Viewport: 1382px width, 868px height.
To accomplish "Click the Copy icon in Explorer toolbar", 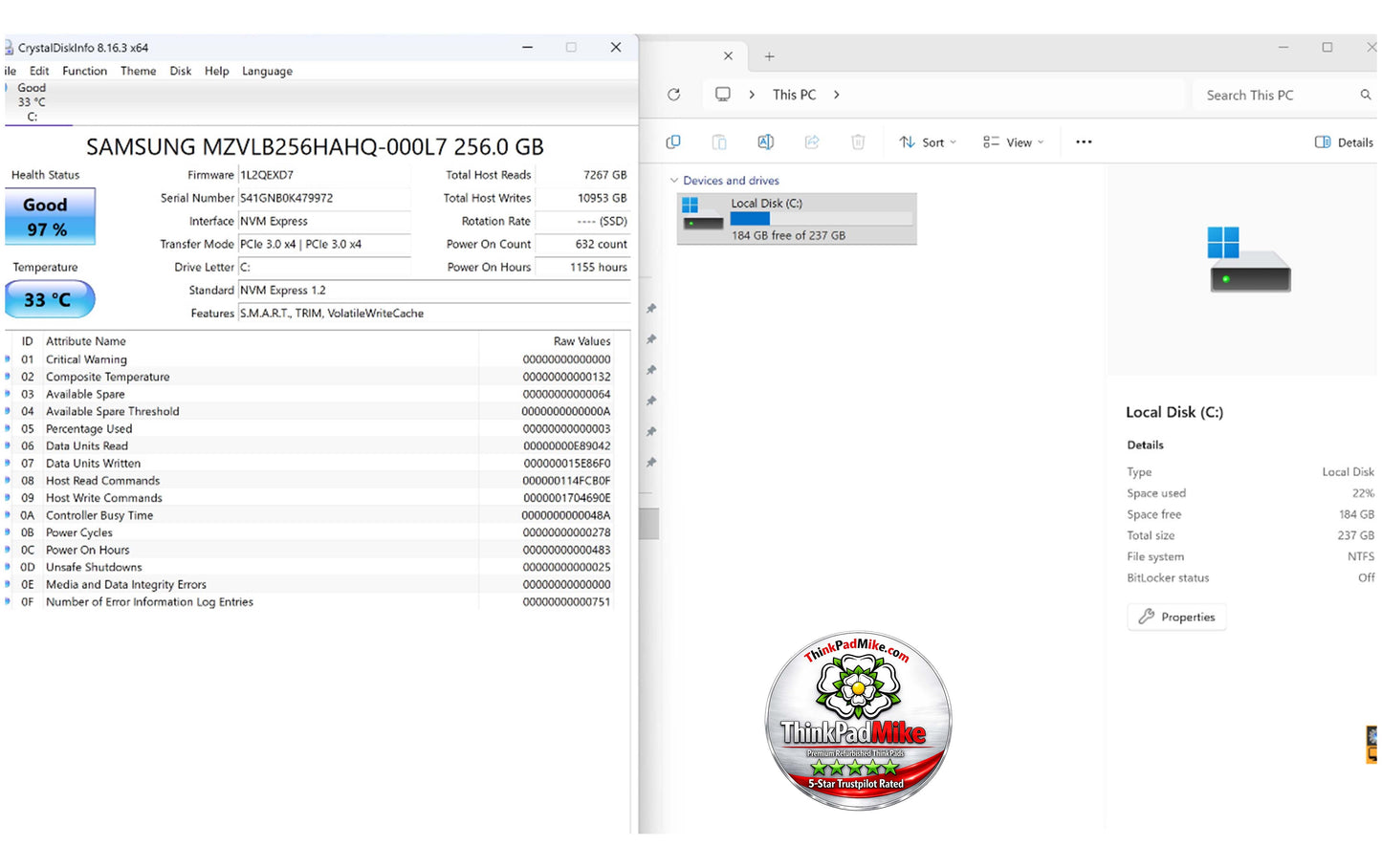I will point(673,142).
